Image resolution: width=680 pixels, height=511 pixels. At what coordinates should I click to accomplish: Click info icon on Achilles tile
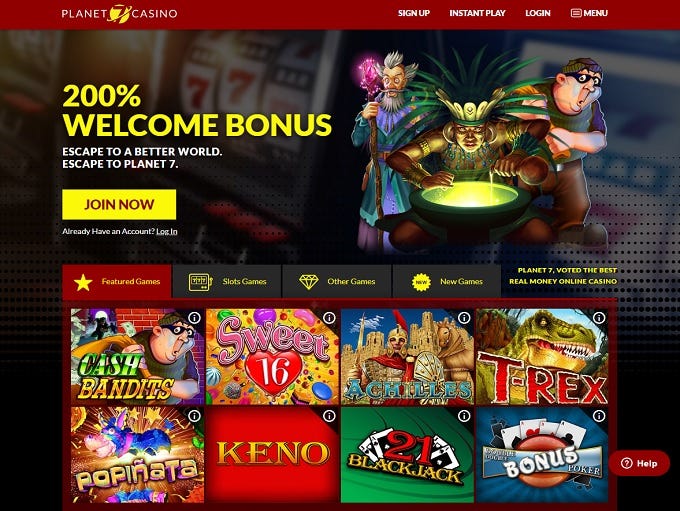coord(464,318)
